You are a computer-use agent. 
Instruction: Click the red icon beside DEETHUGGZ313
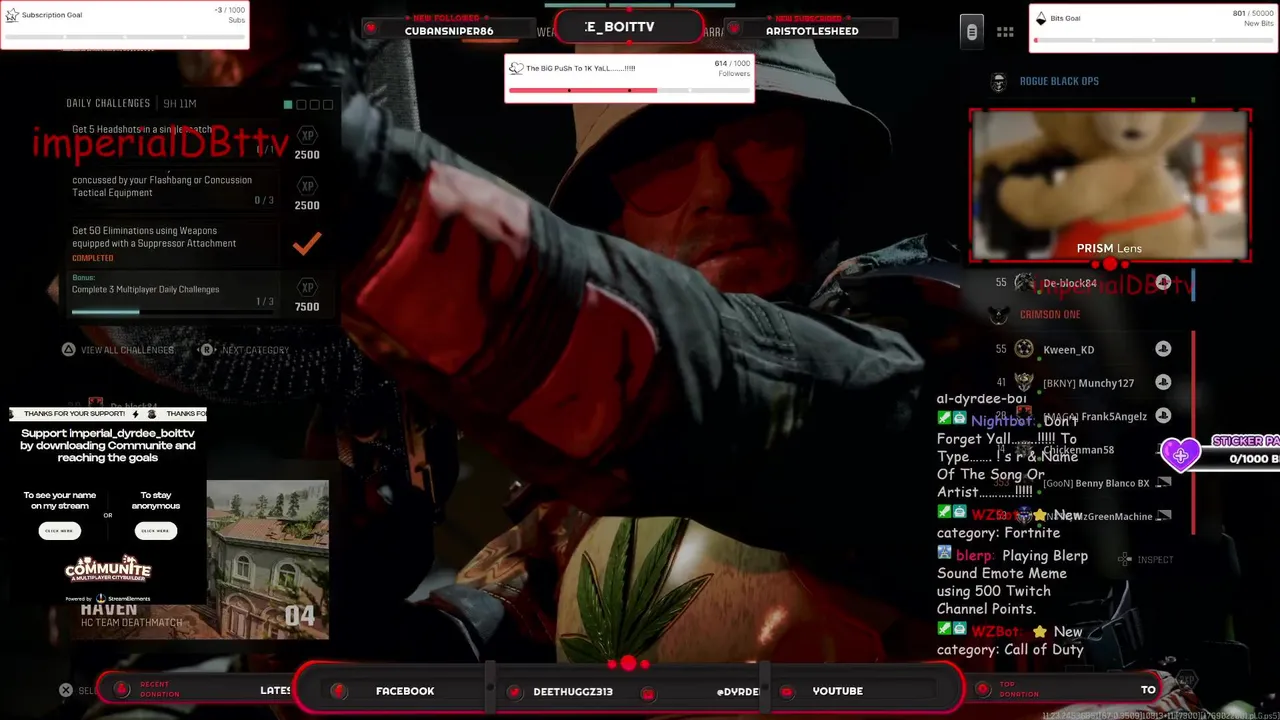click(x=514, y=692)
